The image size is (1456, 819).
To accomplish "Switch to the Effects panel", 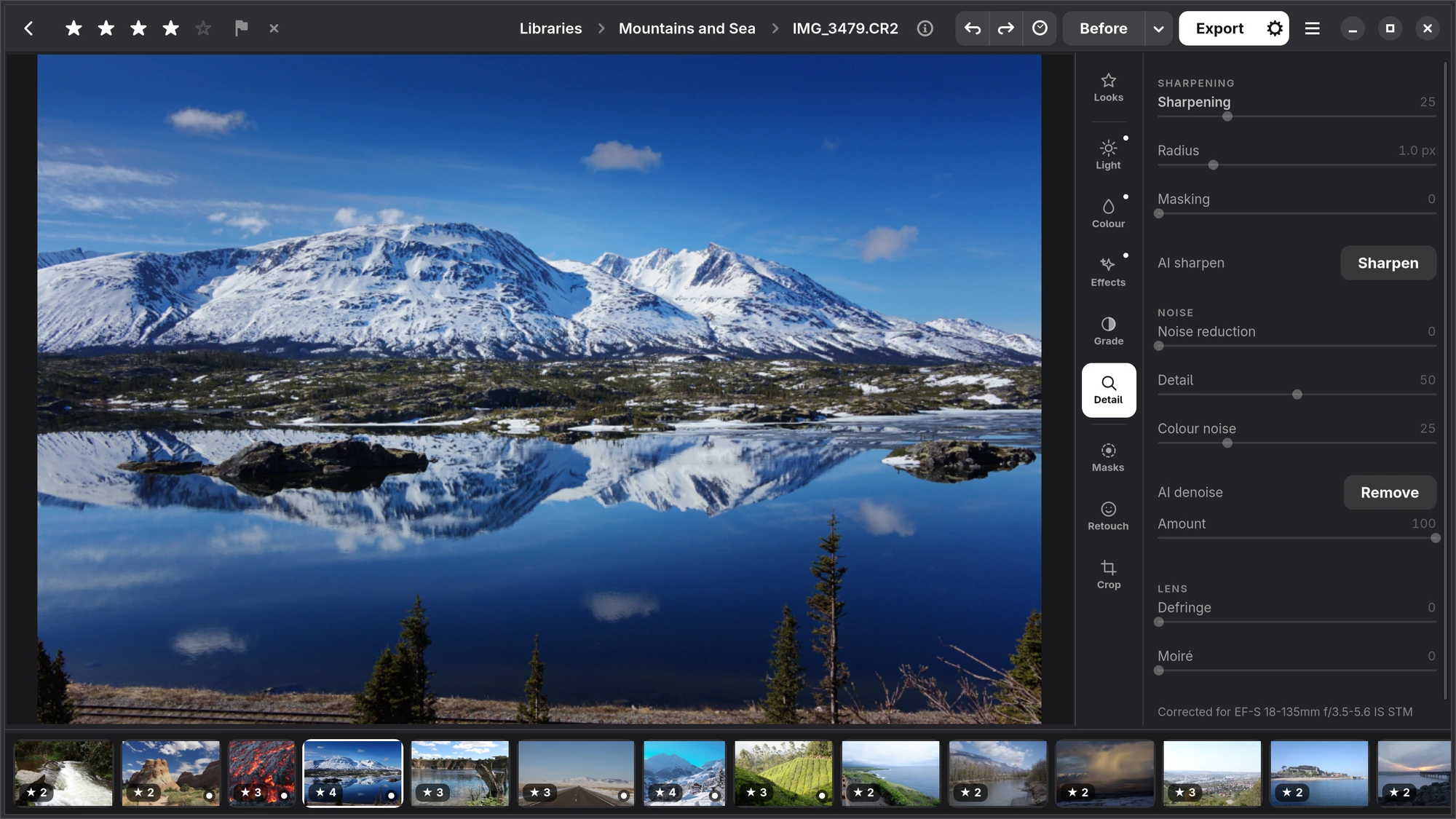I will coord(1108,272).
